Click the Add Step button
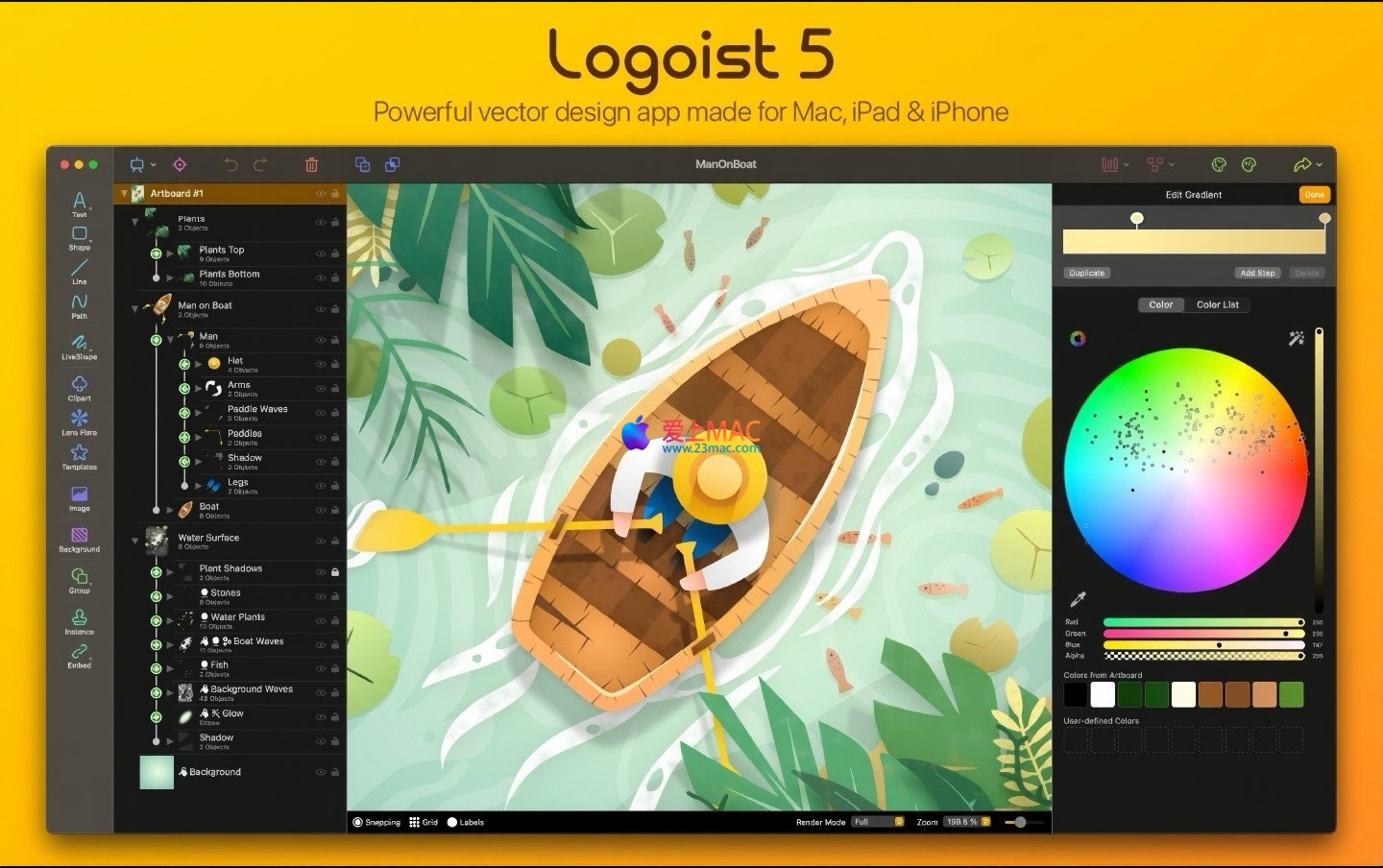1383x868 pixels. (1256, 273)
